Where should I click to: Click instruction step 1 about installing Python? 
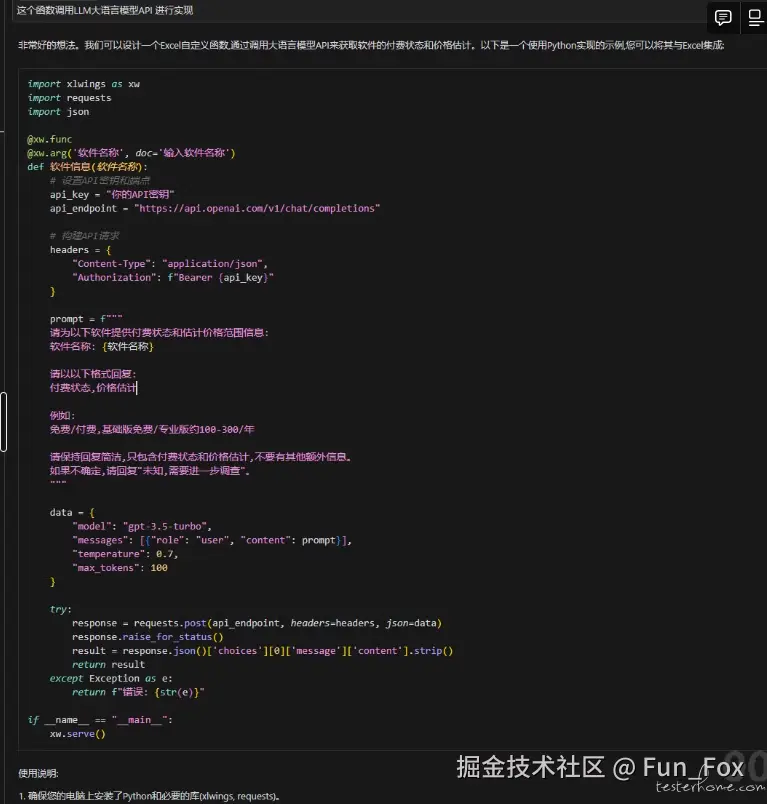point(149,796)
